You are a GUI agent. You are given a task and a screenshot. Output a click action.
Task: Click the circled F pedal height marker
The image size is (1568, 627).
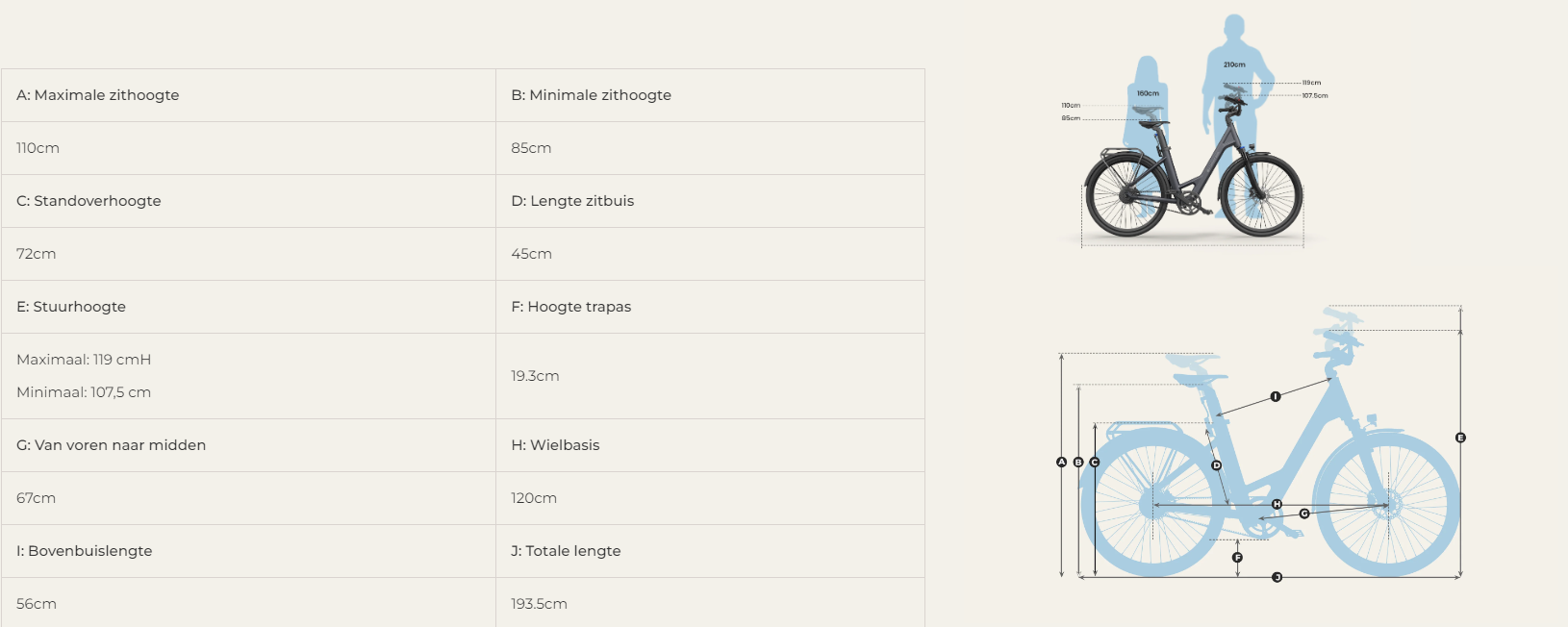tap(1238, 558)
